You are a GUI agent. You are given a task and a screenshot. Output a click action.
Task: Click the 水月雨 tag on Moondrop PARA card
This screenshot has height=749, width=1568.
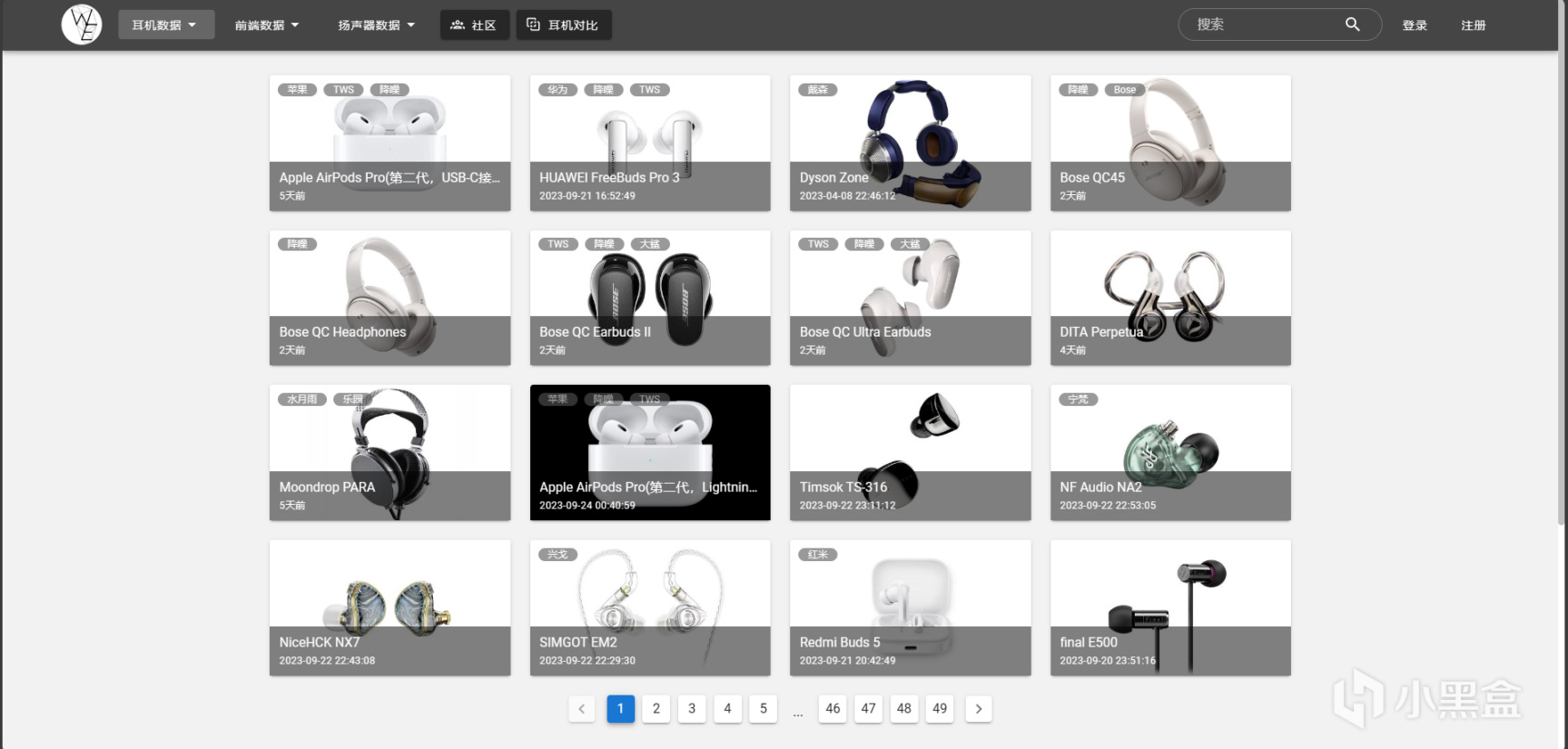pos(302,399)
